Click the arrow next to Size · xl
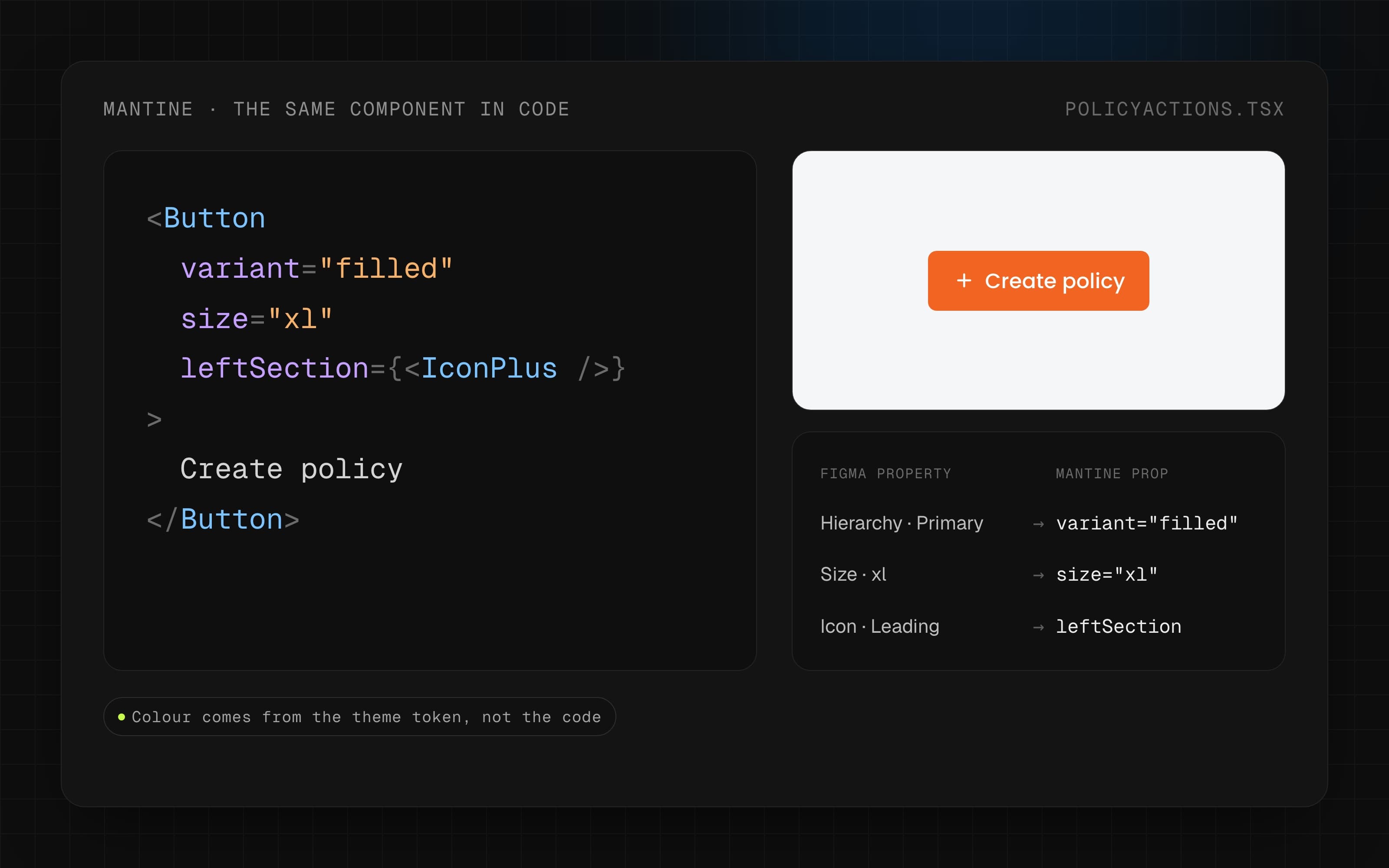This screenshot has height=868, width=1389. (x=1038, y=576)
